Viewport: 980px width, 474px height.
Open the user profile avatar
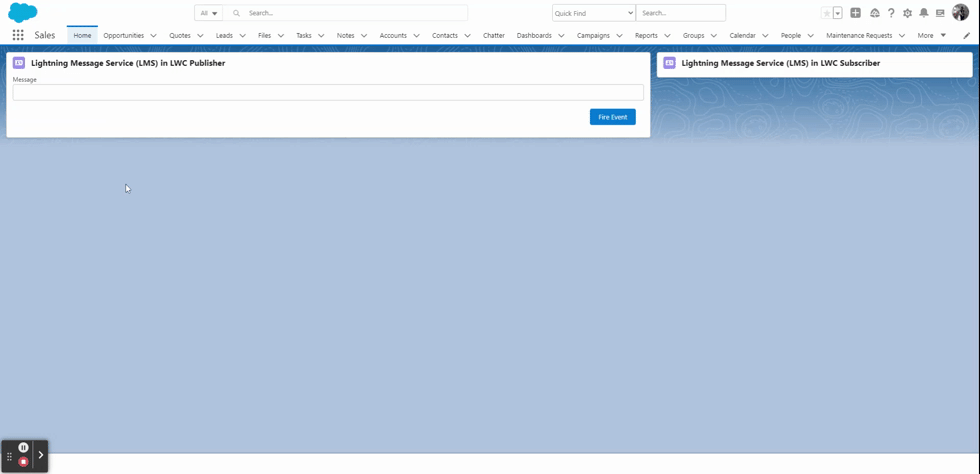(x=960, y=13)
